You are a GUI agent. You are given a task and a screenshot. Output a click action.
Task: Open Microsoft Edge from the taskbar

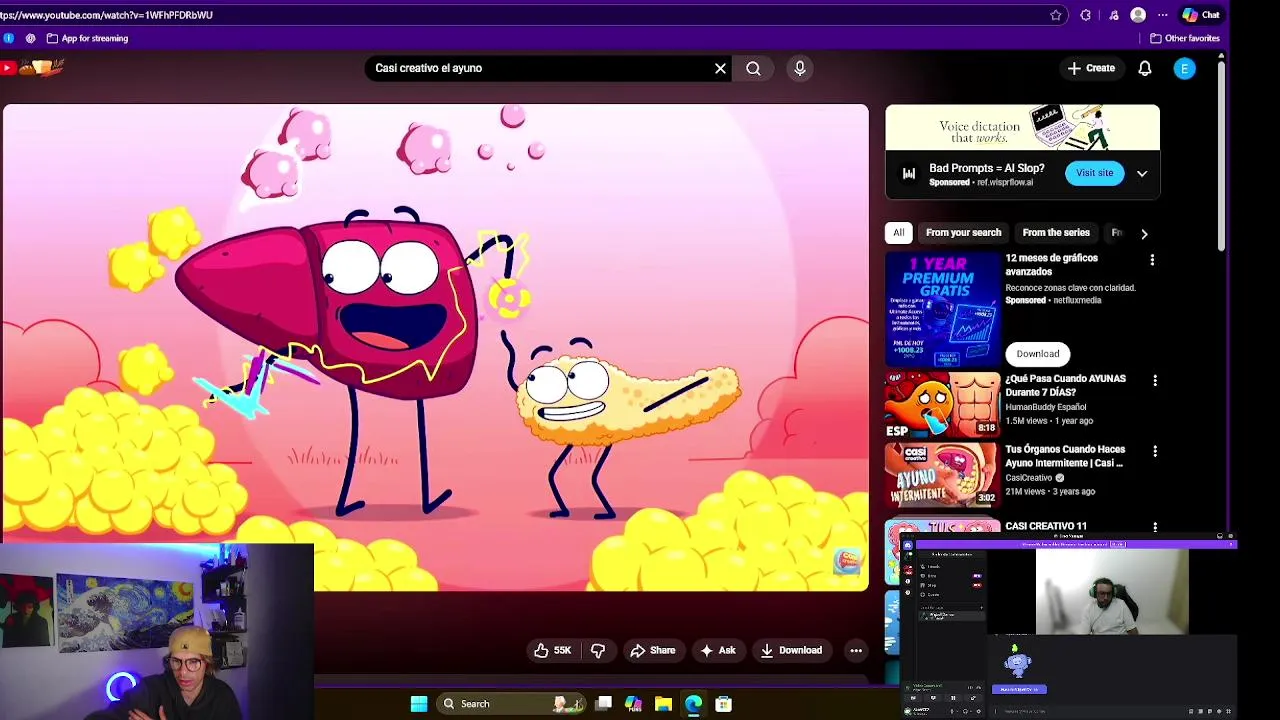693,704
